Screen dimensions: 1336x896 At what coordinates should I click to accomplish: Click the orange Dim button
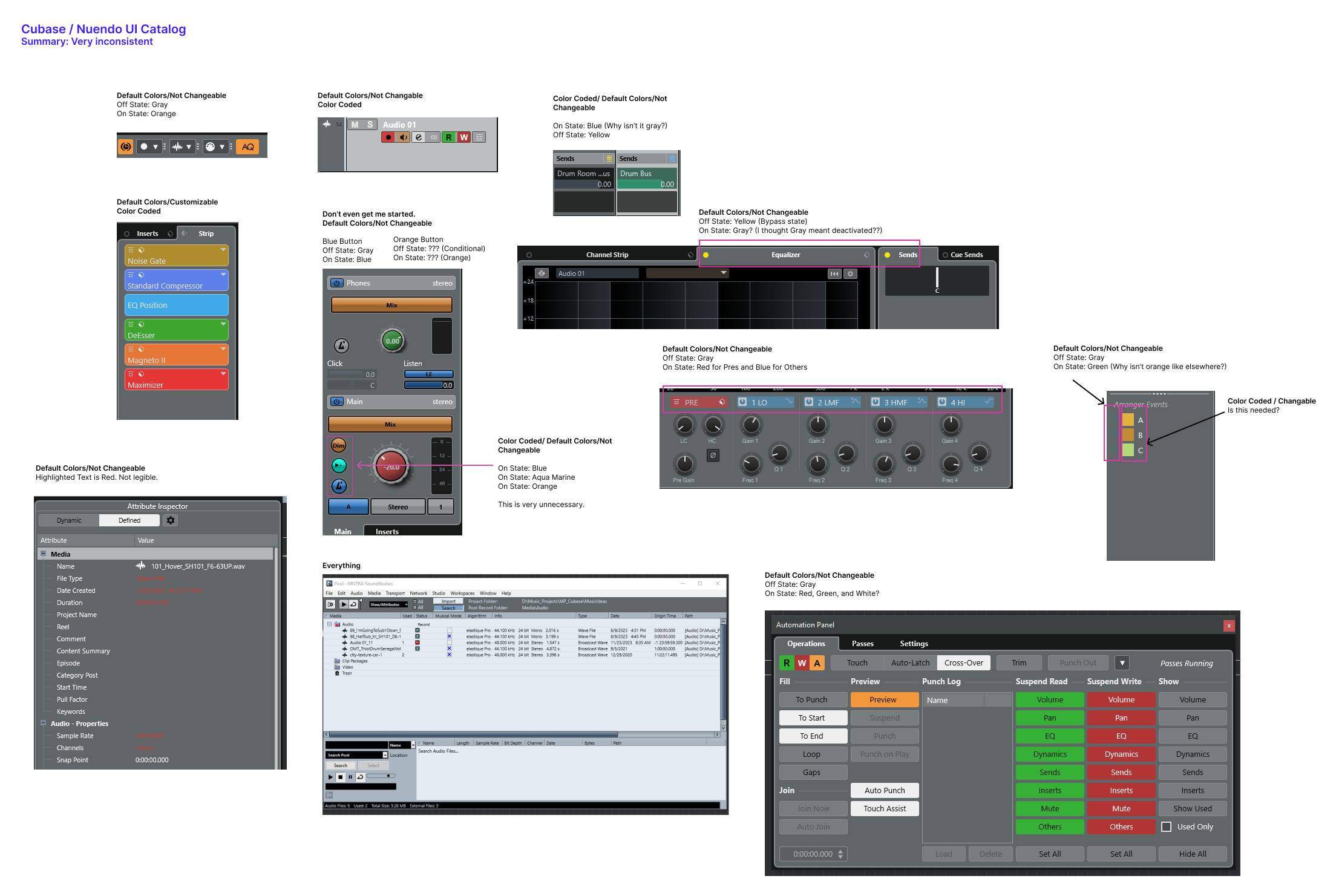pyautogui.click(x=339, y=446)
